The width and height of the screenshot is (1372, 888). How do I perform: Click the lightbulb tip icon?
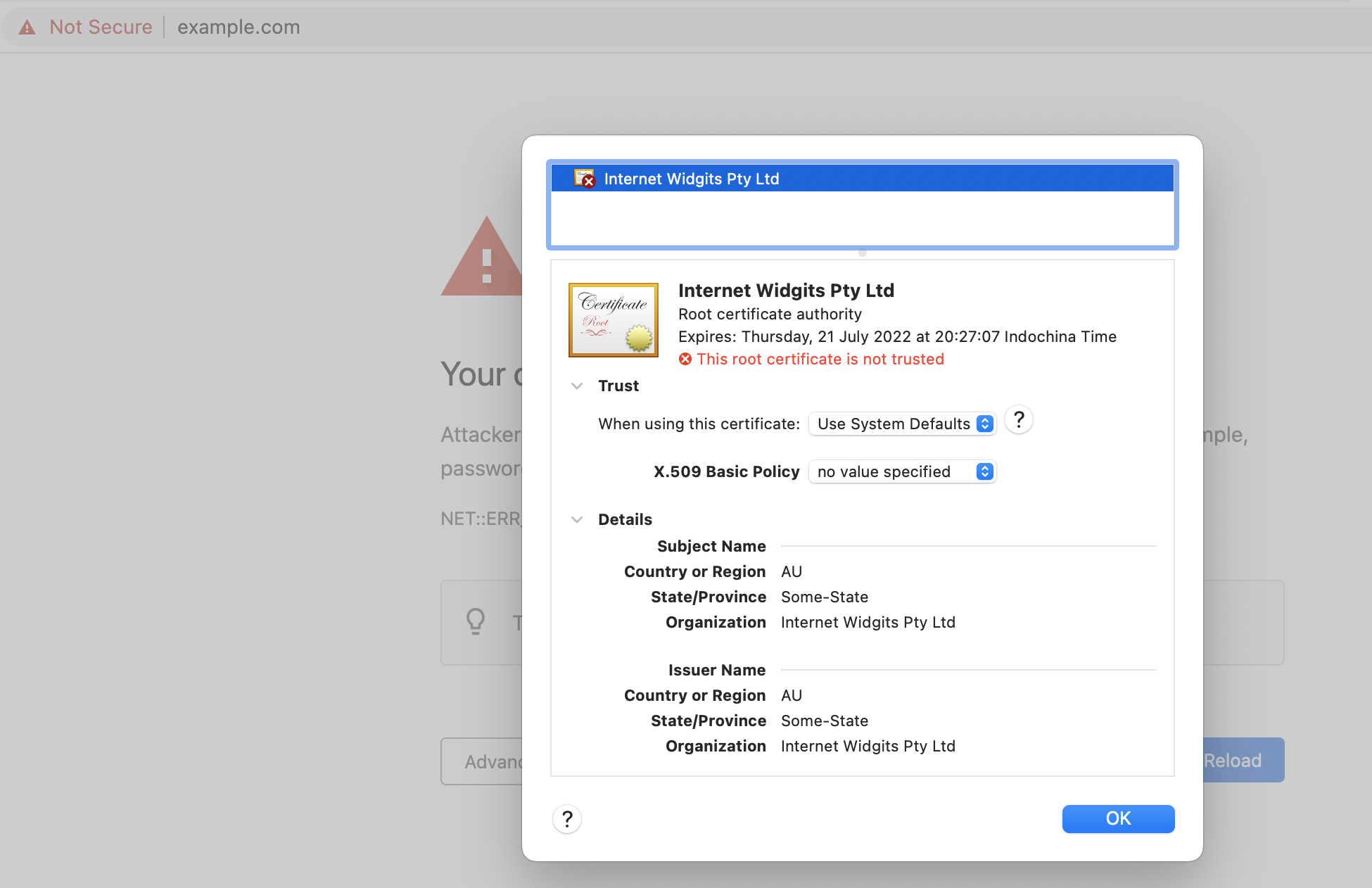pyautogui.click(x=476, y=621)
